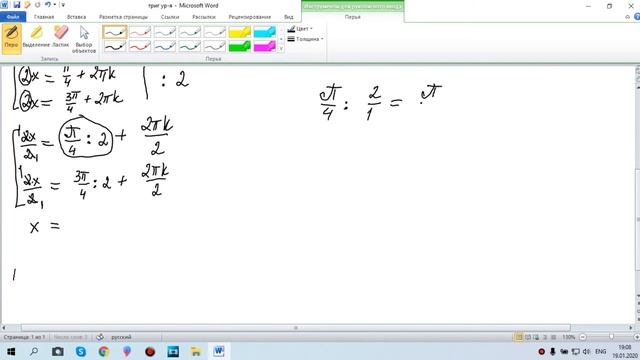Open Windows search from taskbar

tap(34, 351)
